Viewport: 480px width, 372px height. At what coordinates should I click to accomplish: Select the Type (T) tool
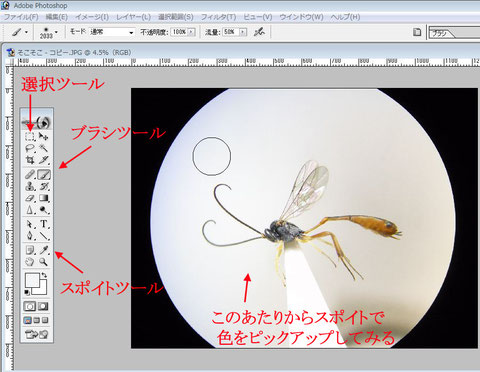tap(44, 224)
